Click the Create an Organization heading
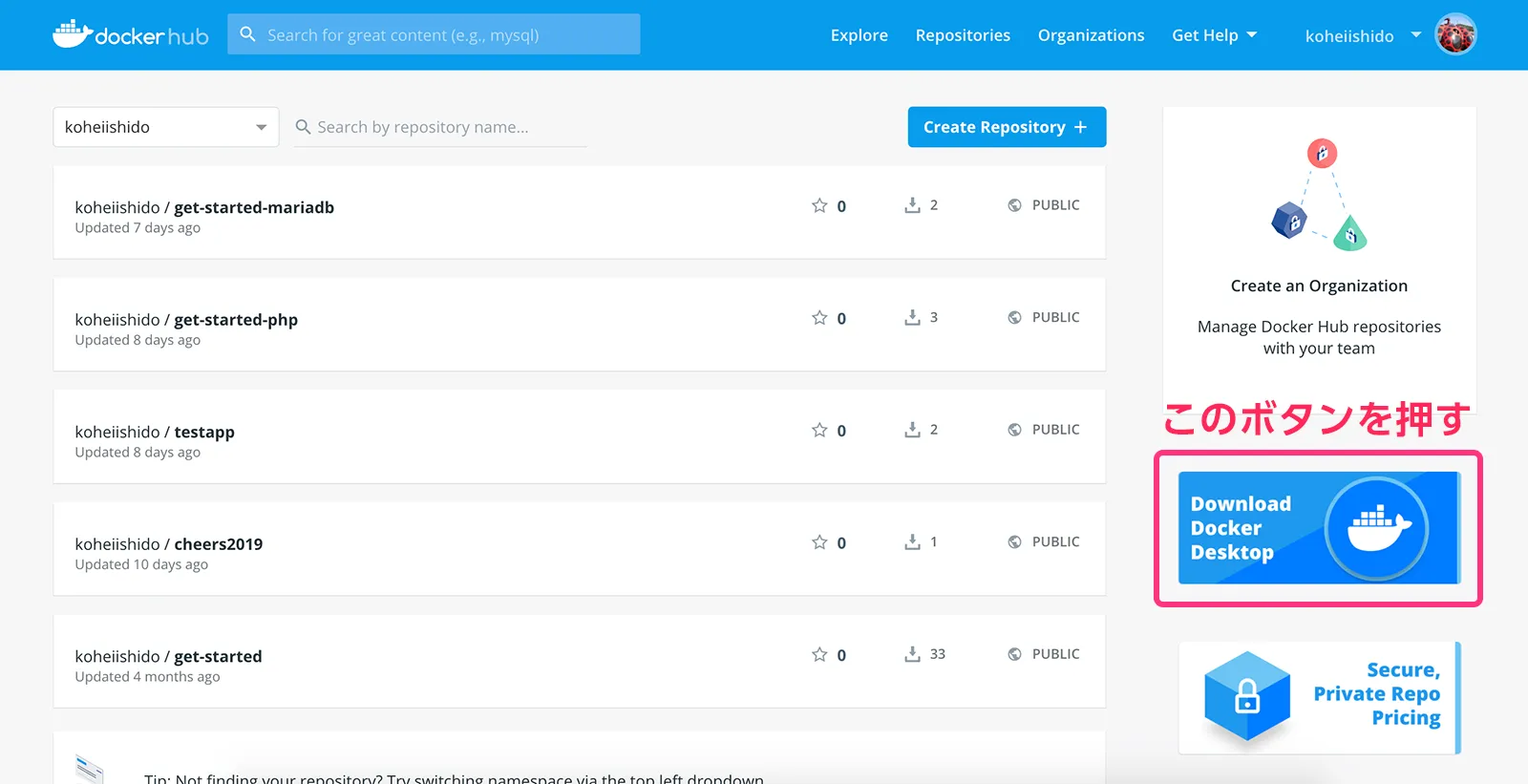1528x784 pixels. pyautogui.click(x=1319, y=286)
